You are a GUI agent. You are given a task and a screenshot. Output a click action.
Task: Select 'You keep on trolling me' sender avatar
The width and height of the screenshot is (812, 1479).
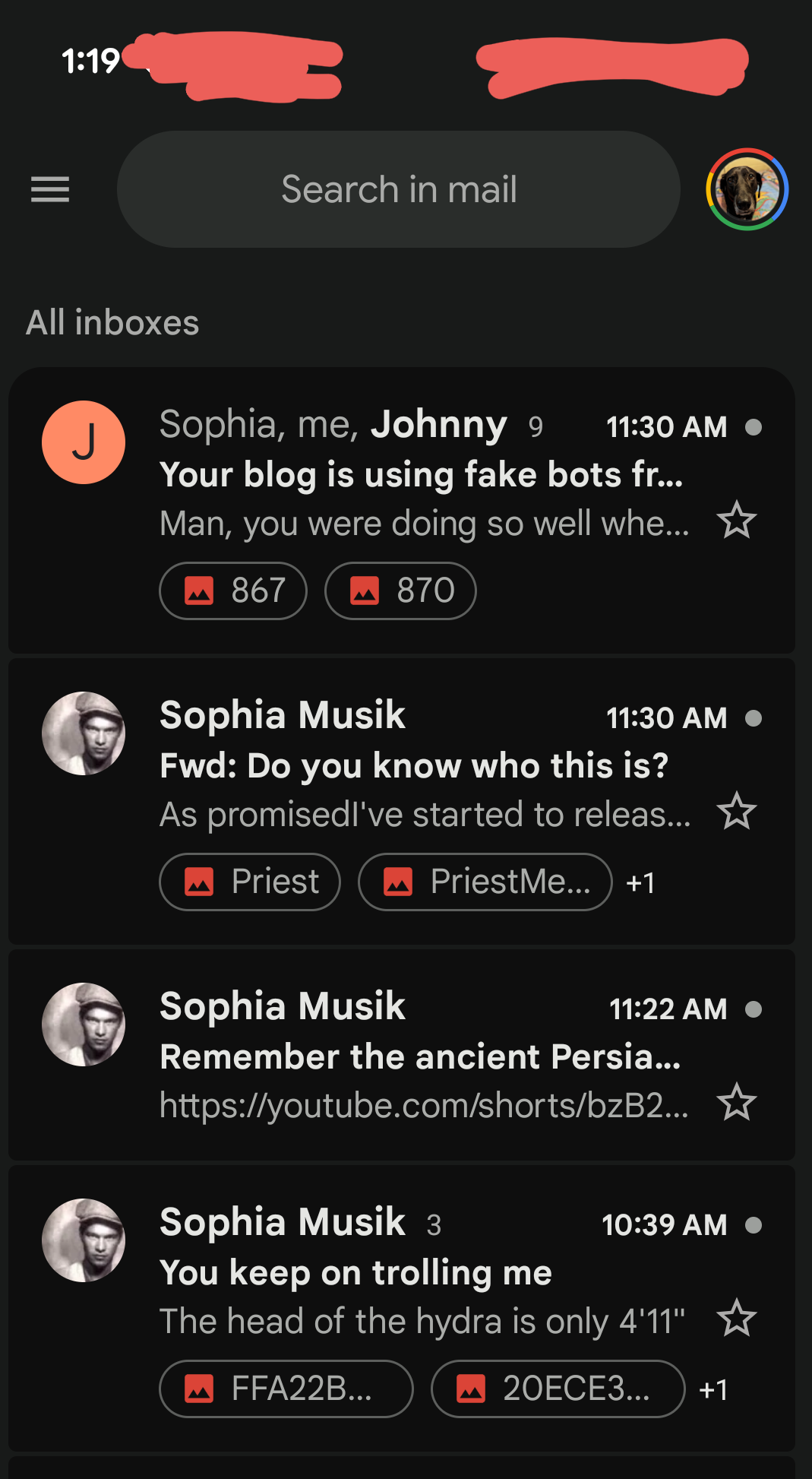point(84,1240)
